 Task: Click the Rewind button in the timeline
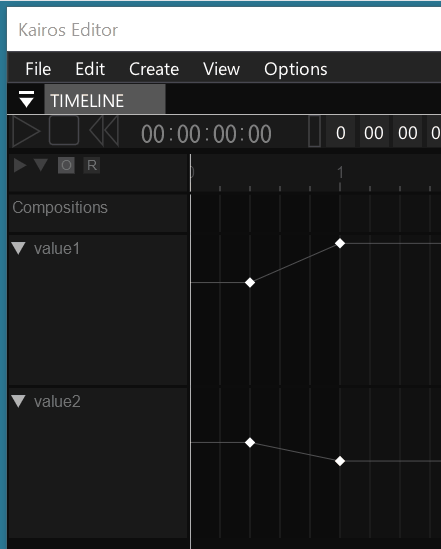(x=104, y=131)
